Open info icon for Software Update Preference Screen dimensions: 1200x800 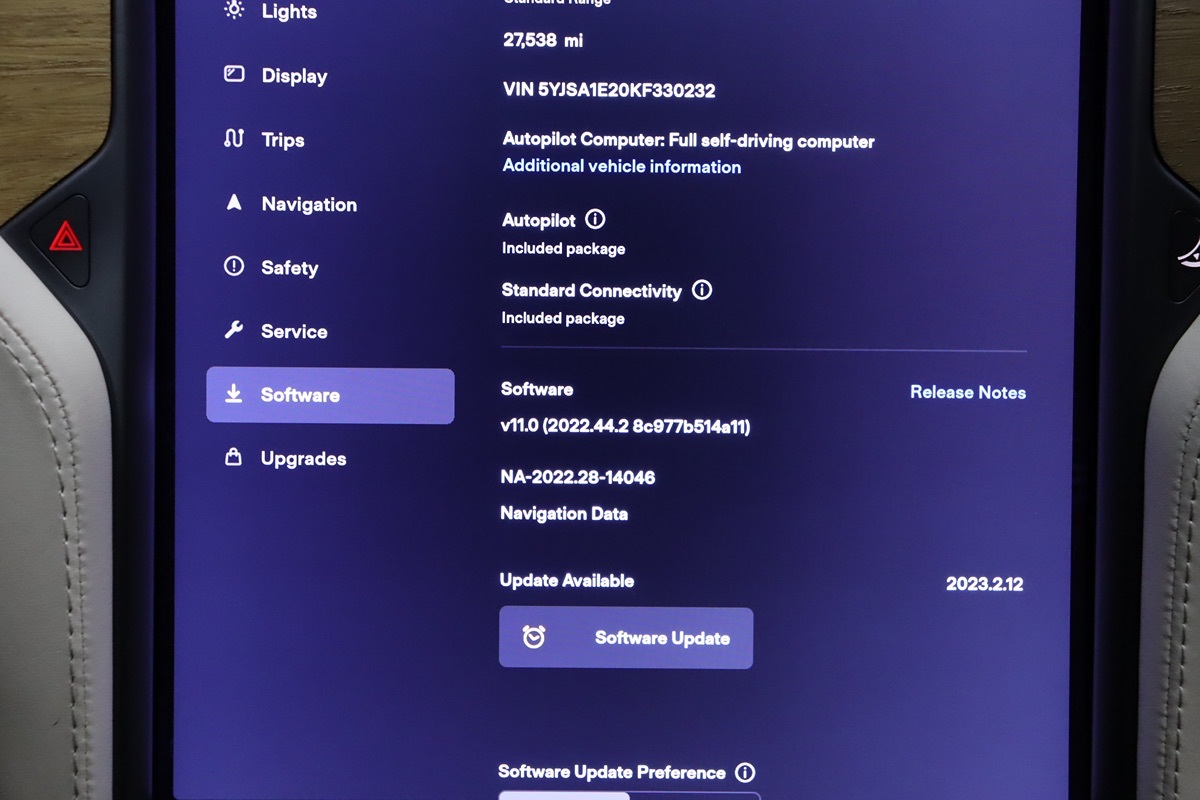745,772
